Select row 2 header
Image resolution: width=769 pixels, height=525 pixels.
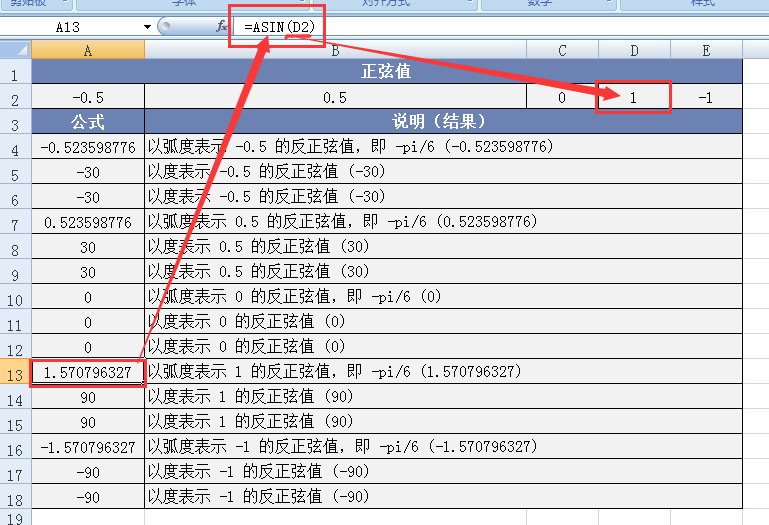pos(15,97)
